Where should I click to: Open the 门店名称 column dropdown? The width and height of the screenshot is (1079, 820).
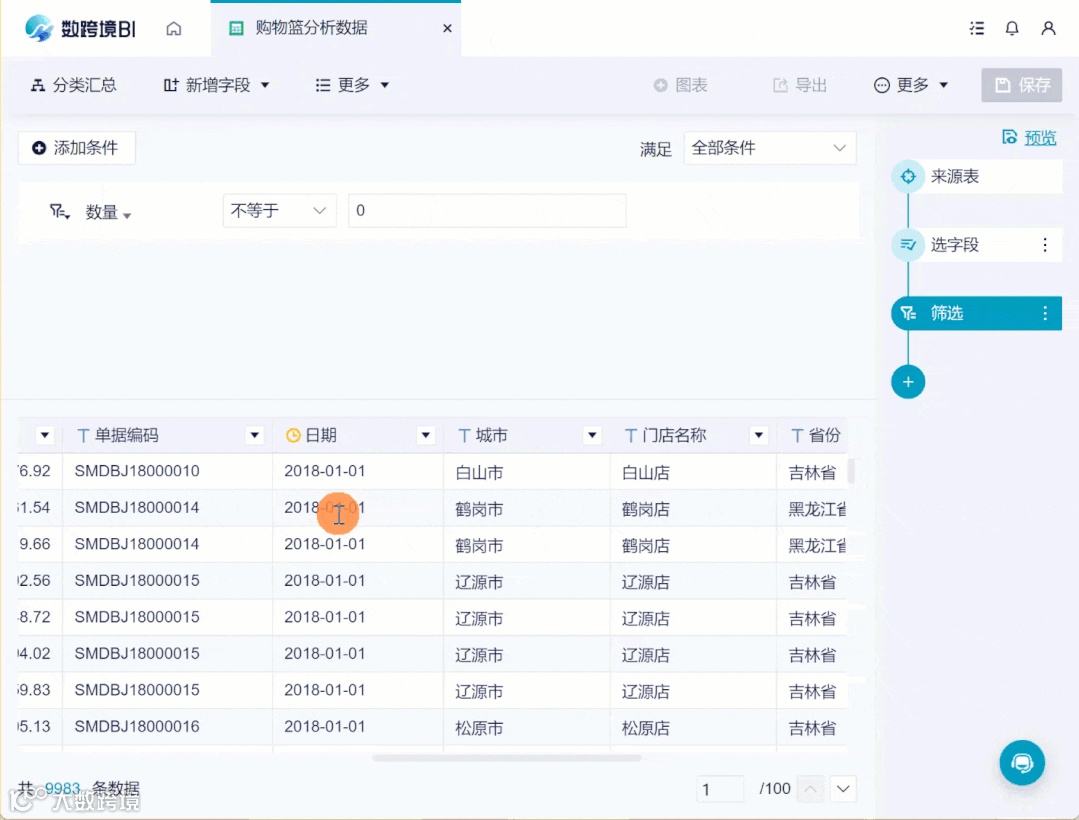click(x=758, y=435)
